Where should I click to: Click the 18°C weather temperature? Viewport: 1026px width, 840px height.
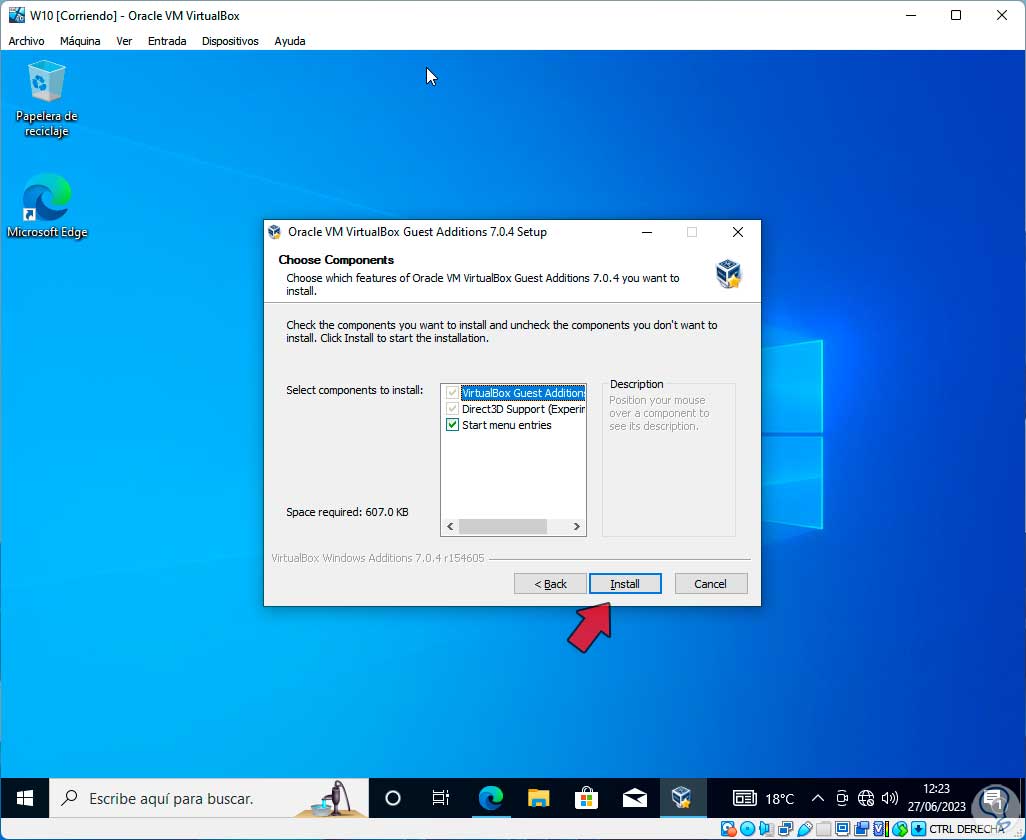pos(779,799)
